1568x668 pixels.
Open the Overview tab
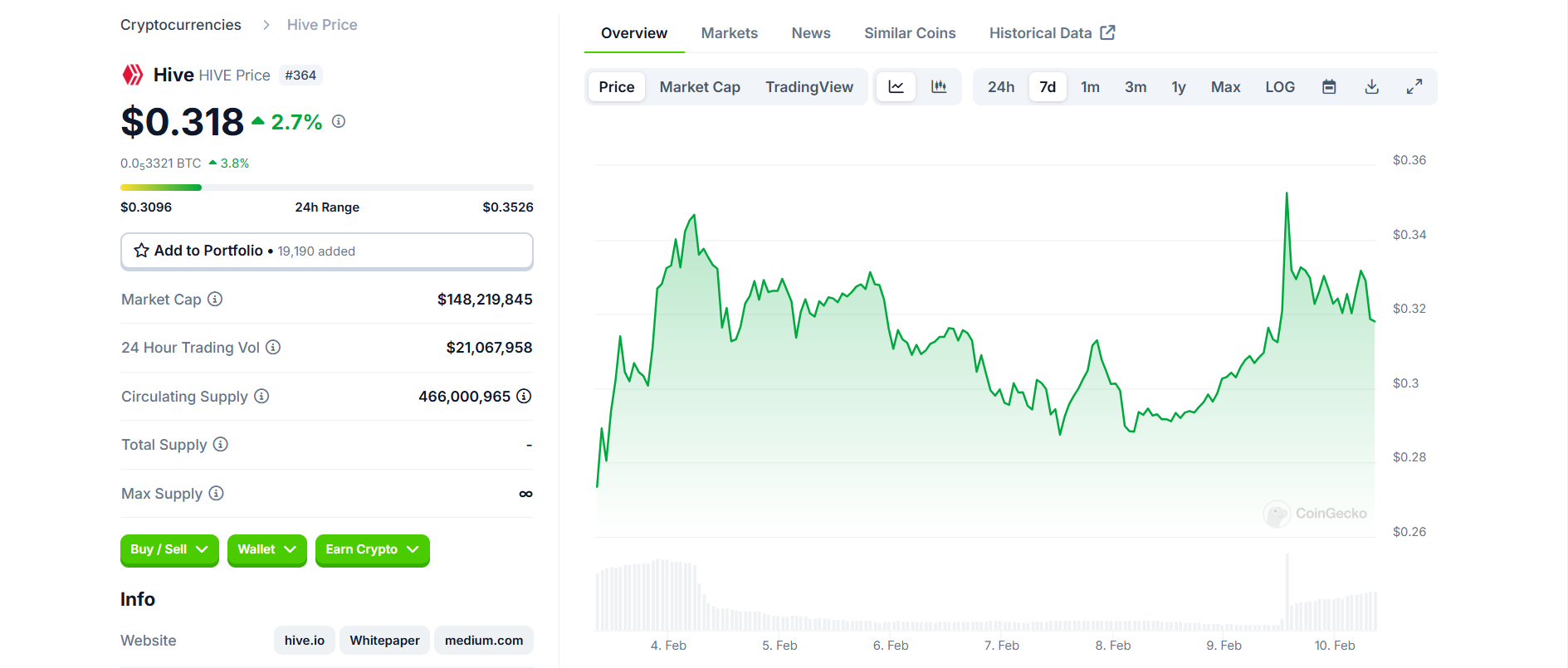[634, 33]
